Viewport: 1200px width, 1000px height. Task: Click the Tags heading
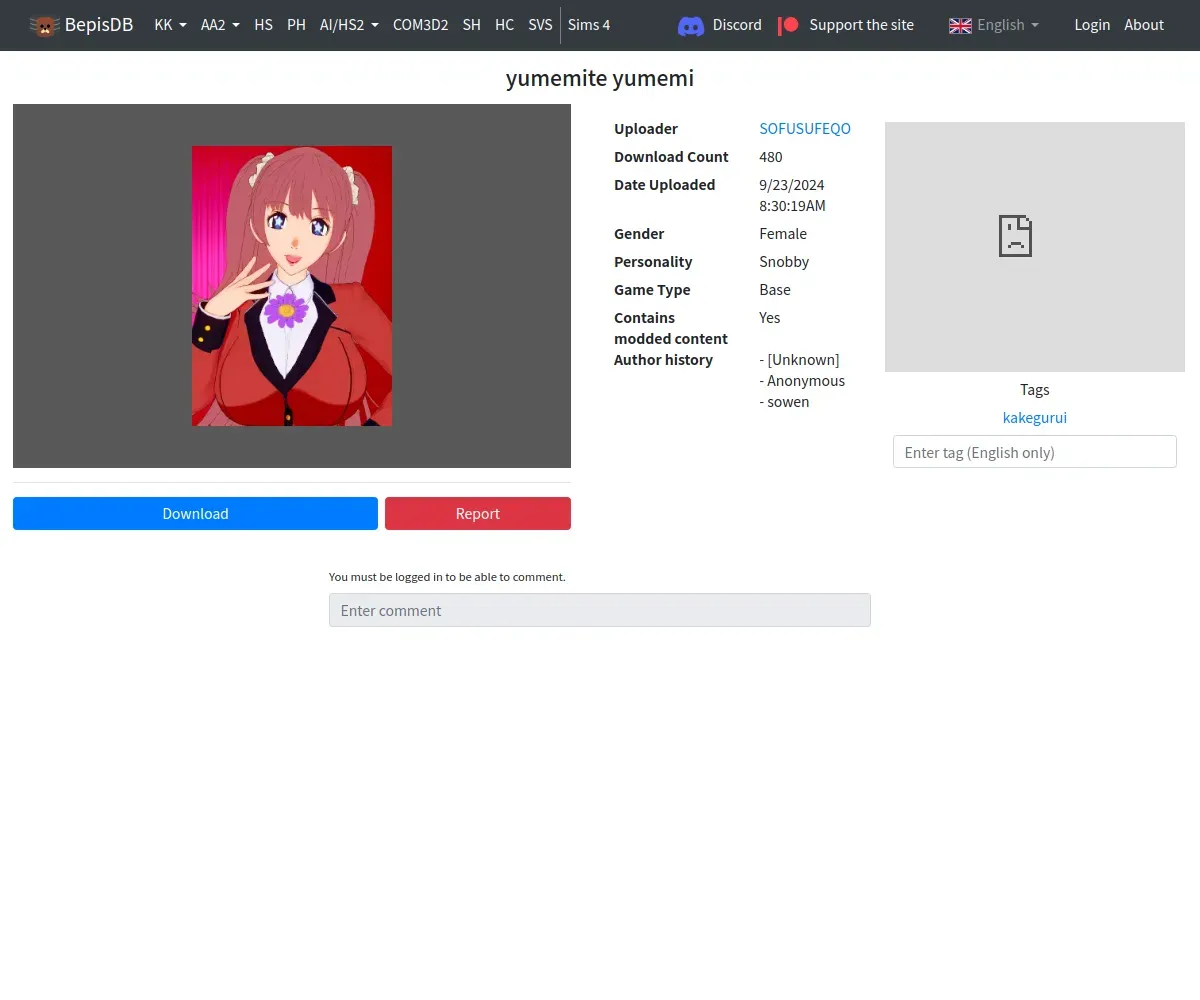(1035, 390)
